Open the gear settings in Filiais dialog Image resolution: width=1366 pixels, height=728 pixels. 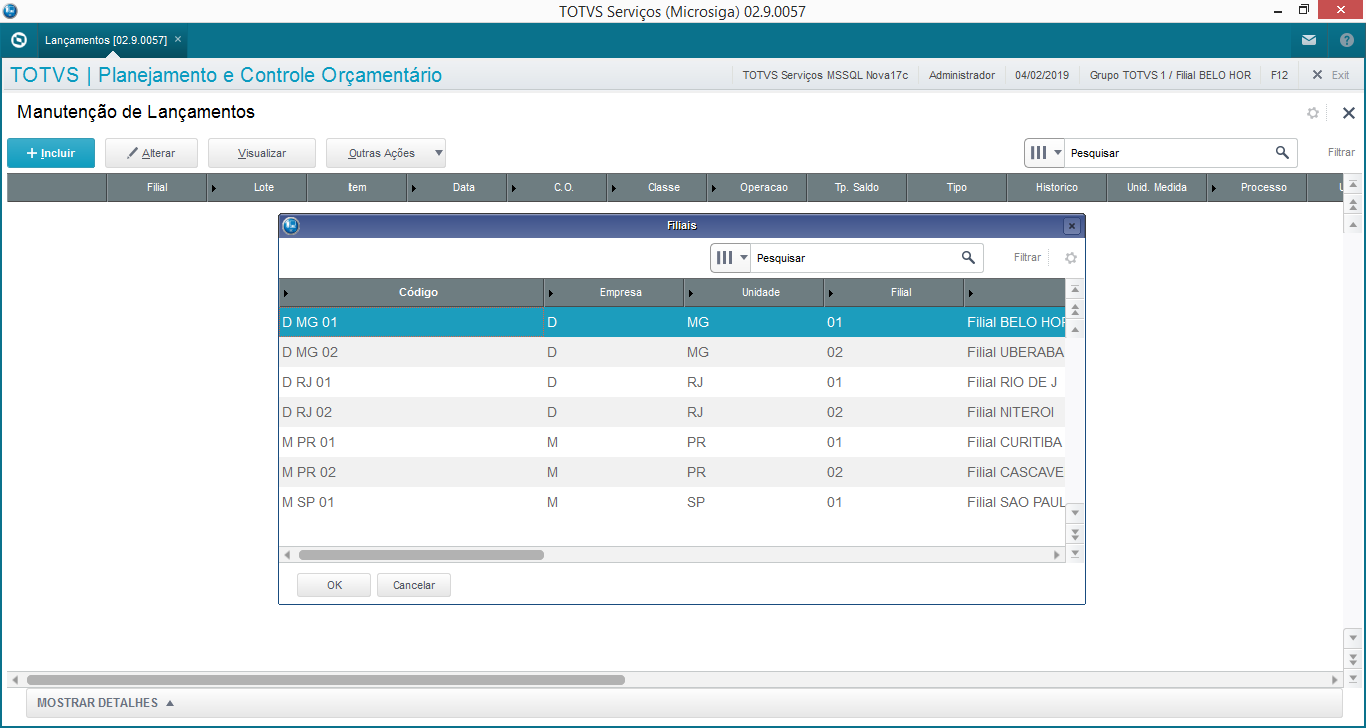tap(1071, 258)
